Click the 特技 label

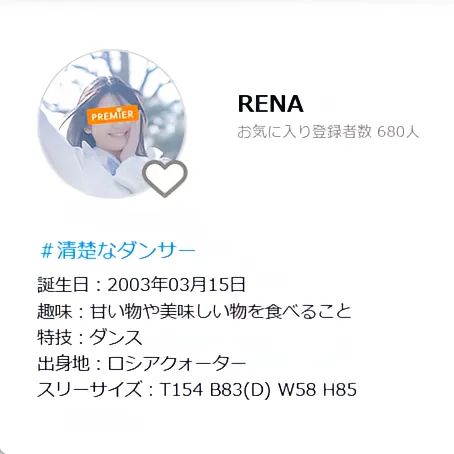54,337
